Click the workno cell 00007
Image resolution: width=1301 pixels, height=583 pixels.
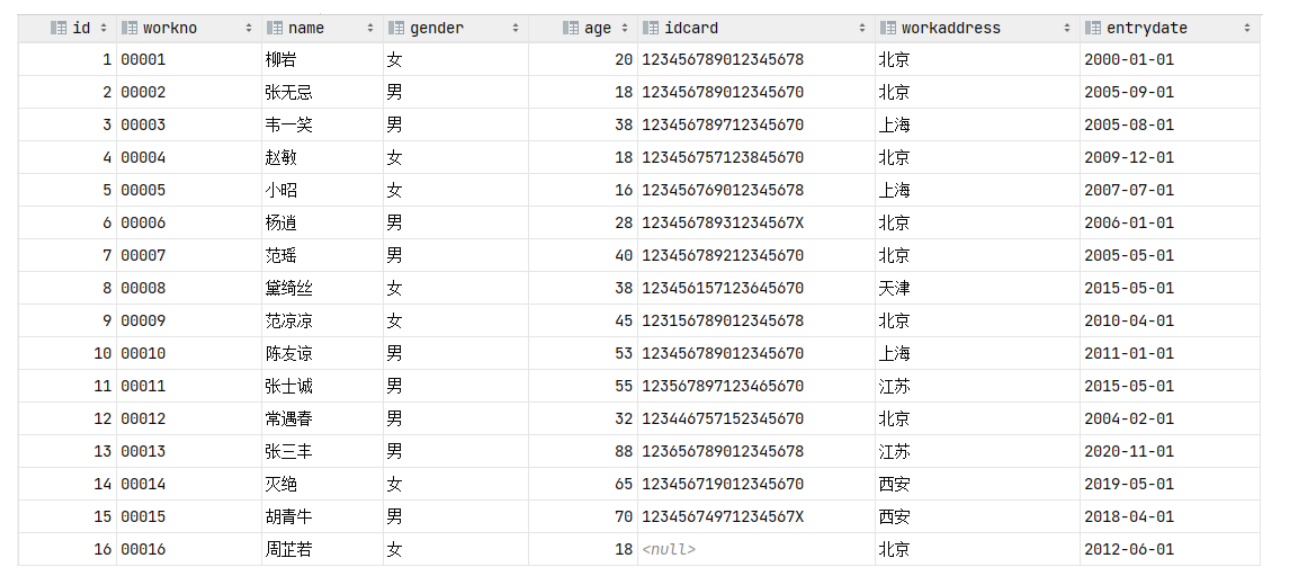point(189,255)
